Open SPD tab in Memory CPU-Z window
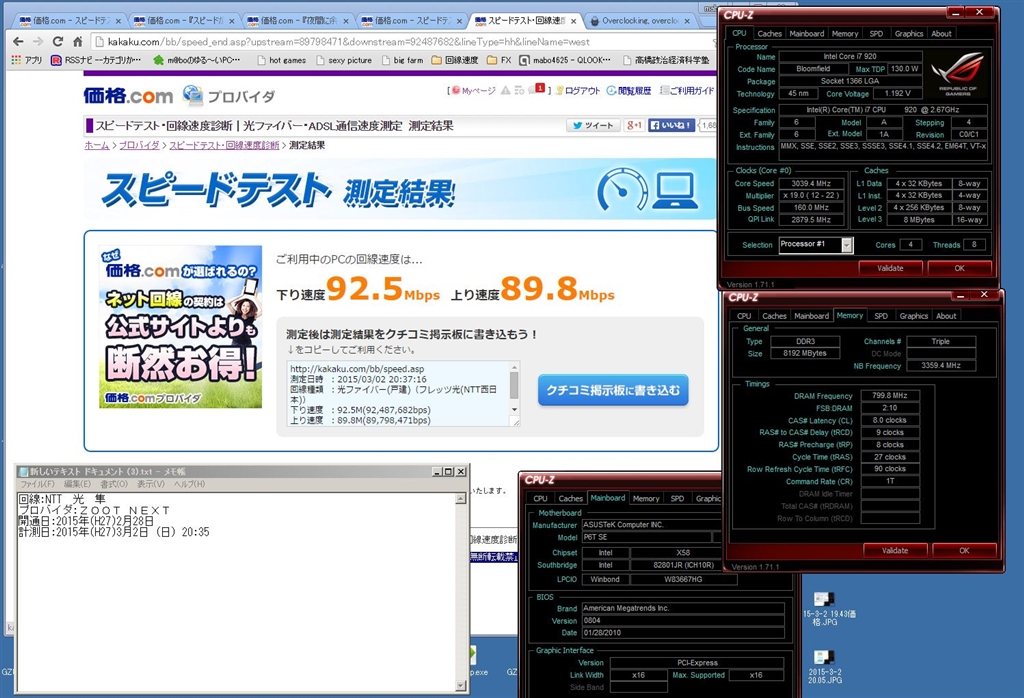Viewport: 1024px width, 698px height. coord(880,316)
